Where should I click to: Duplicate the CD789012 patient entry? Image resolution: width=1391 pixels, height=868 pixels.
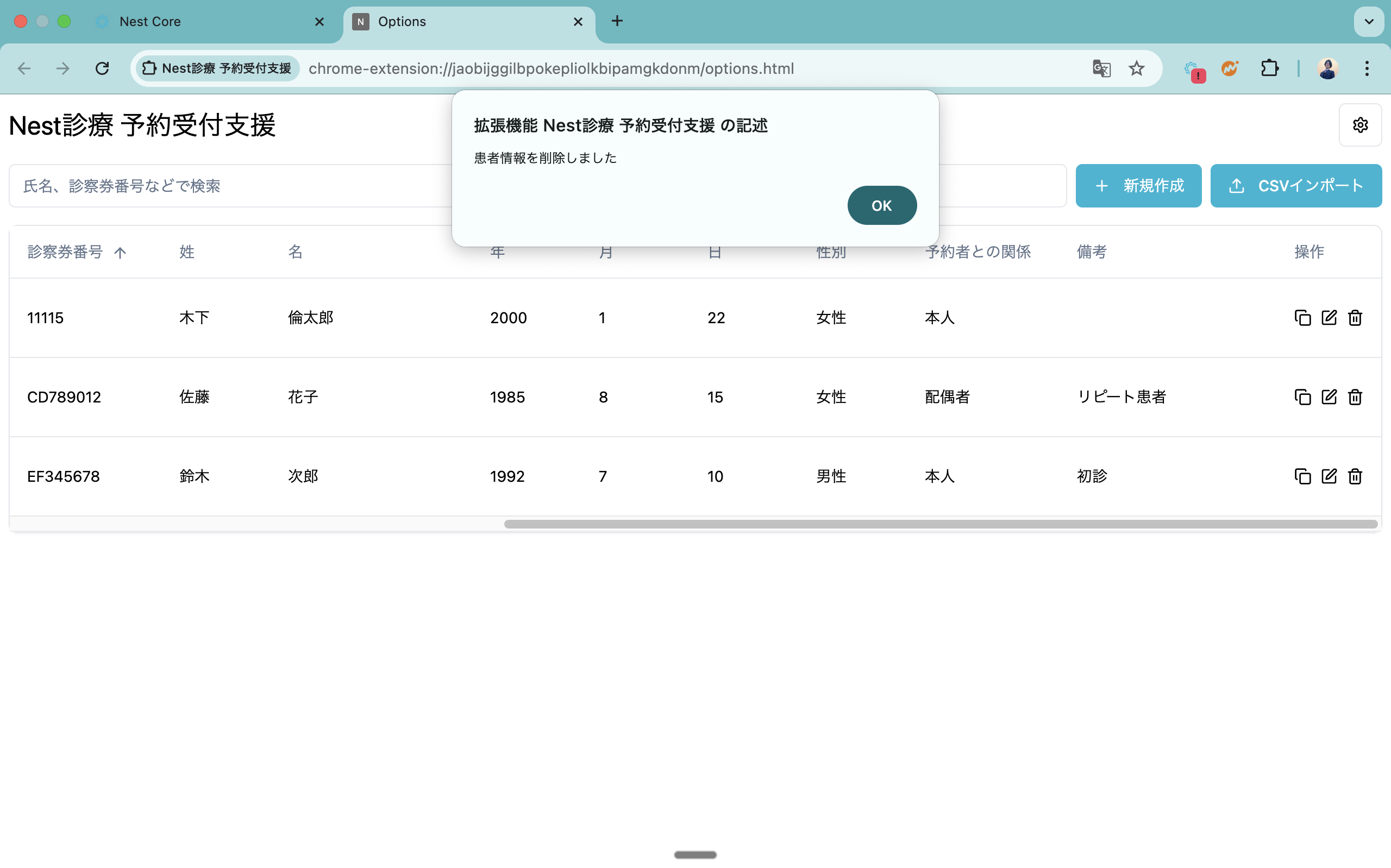[x=1302, y=397]
